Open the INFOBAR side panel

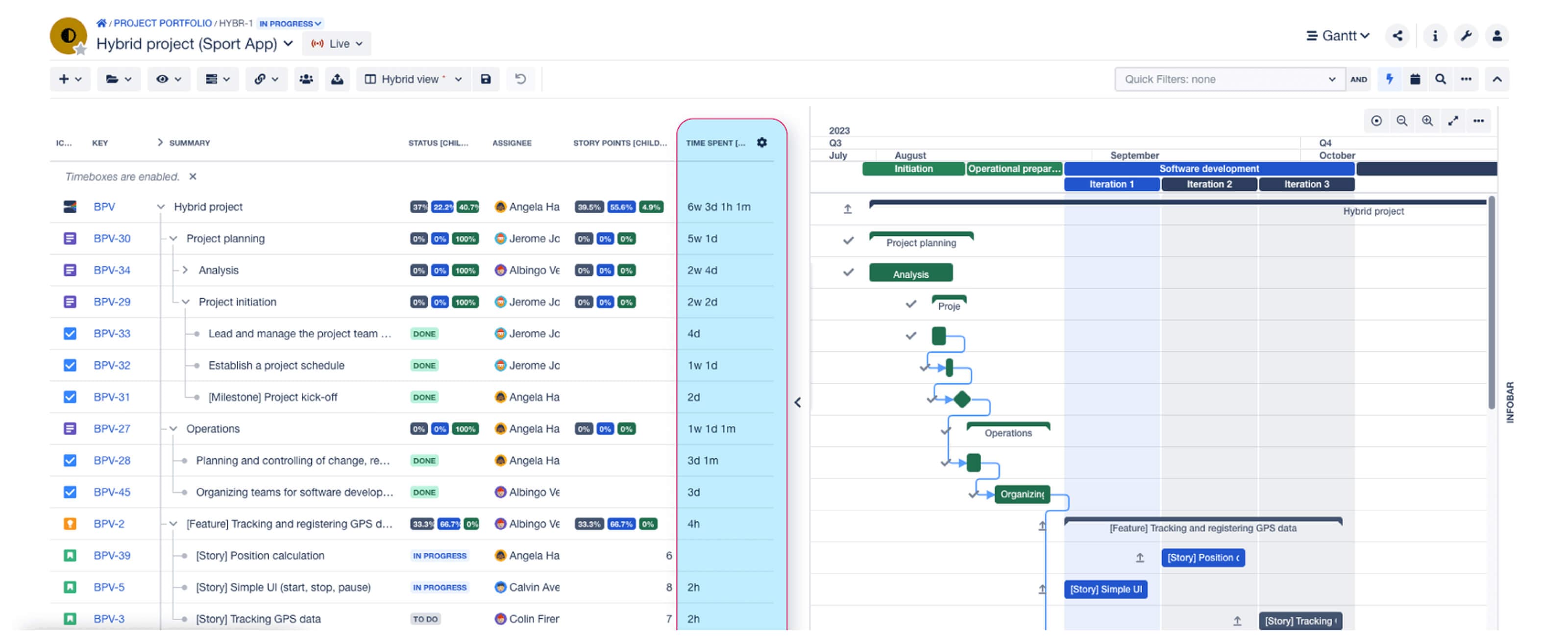[1510, 402]
